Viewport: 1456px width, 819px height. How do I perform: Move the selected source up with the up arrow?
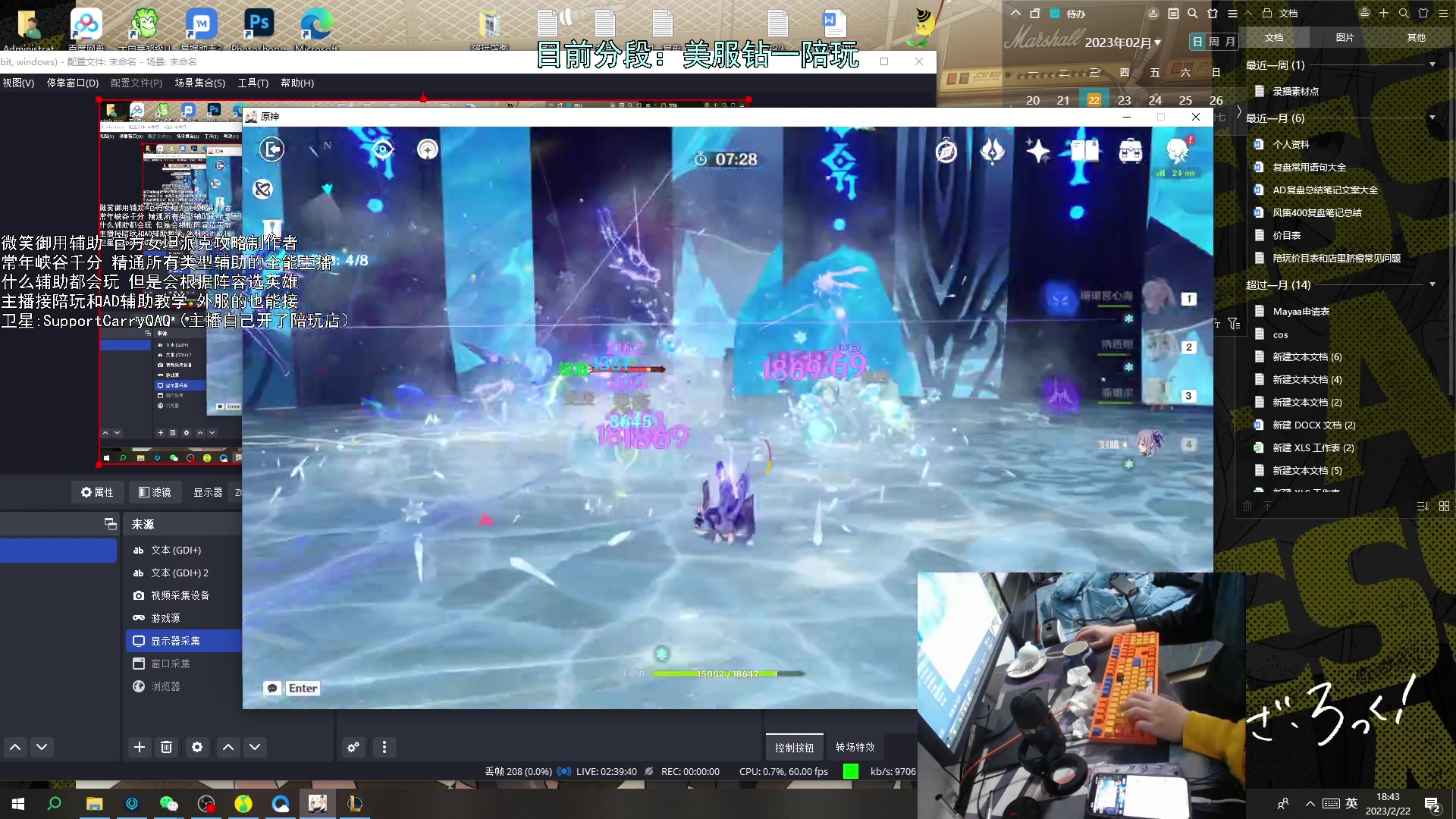click(x=228, y=747)
